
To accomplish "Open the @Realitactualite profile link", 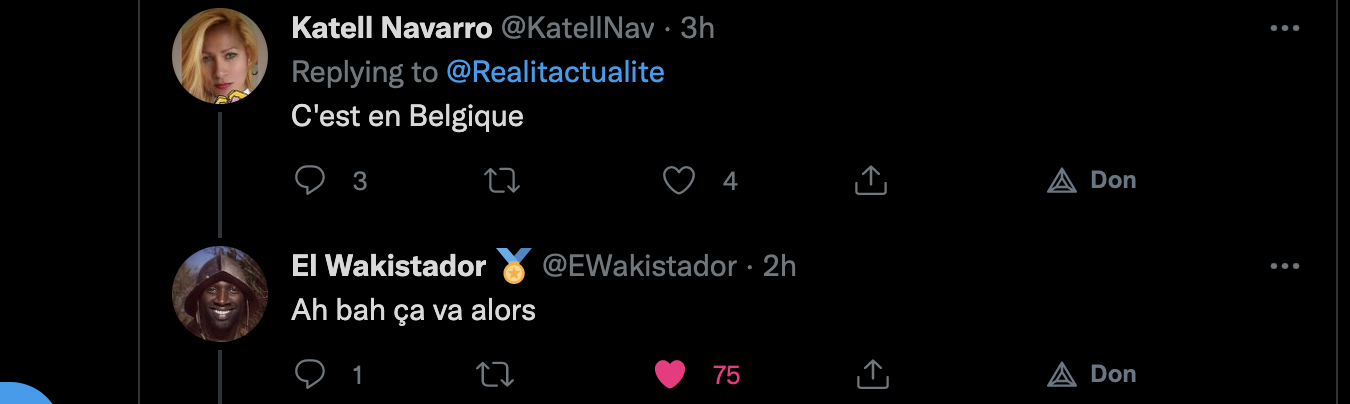I will tap(555, 72).
